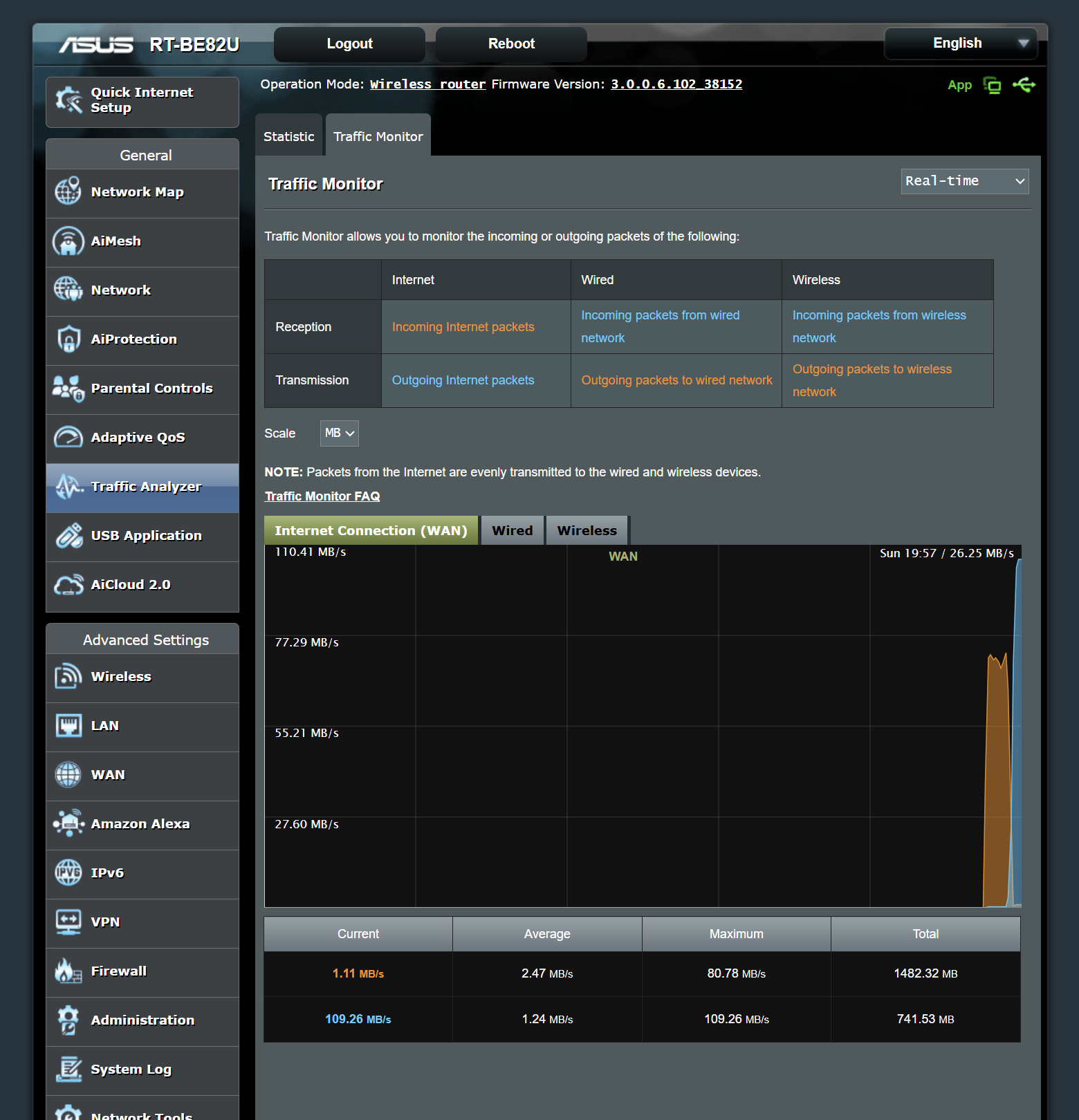1079x1120 pixels.
Task: Click the AiMesh icon in sidebar
Action: coord(68,241)
